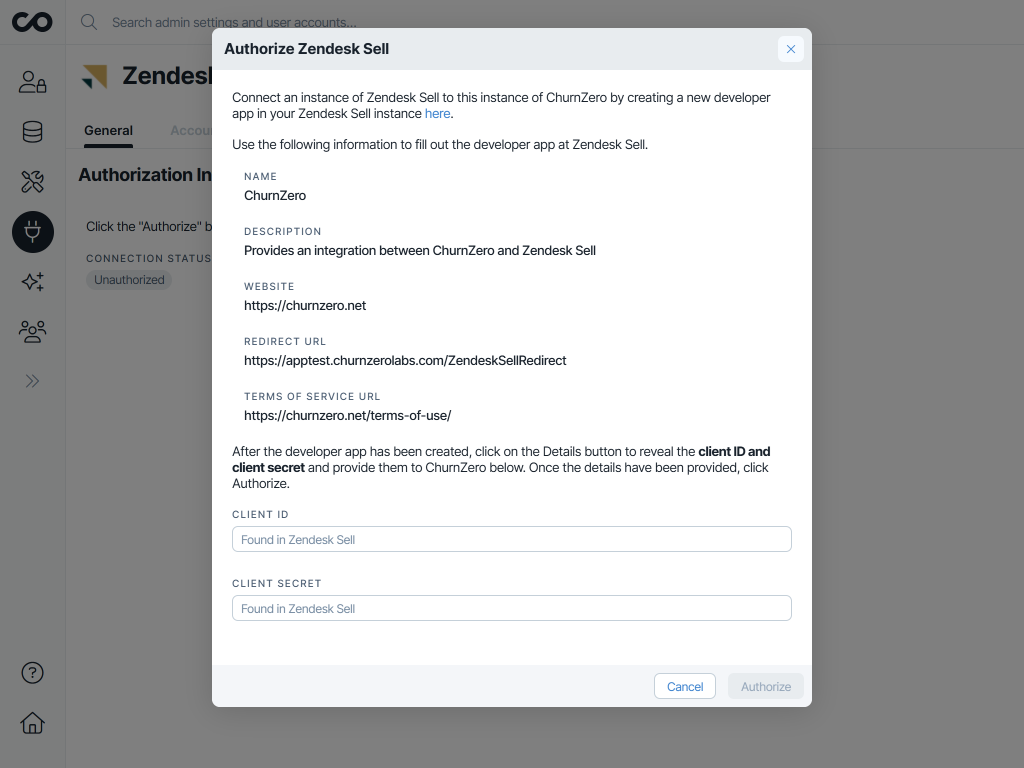Click inside the Client ID field

click(x=512, y=538)
